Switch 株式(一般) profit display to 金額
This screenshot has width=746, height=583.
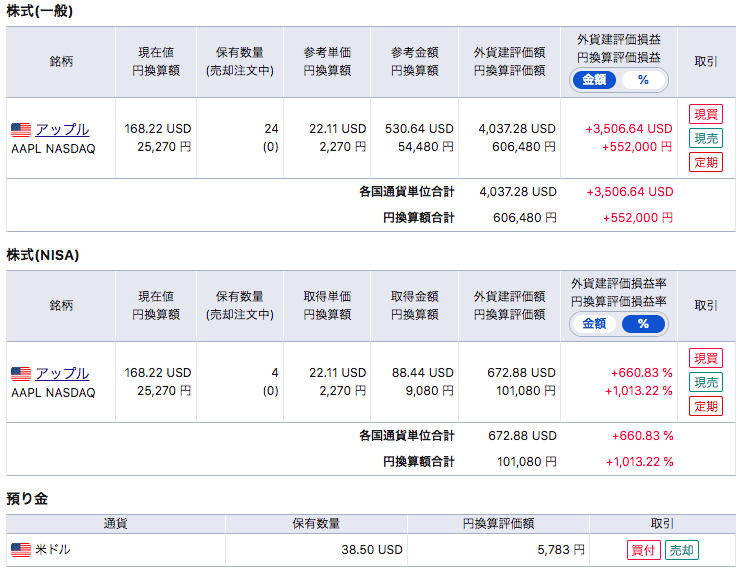[x=594, y=80]
